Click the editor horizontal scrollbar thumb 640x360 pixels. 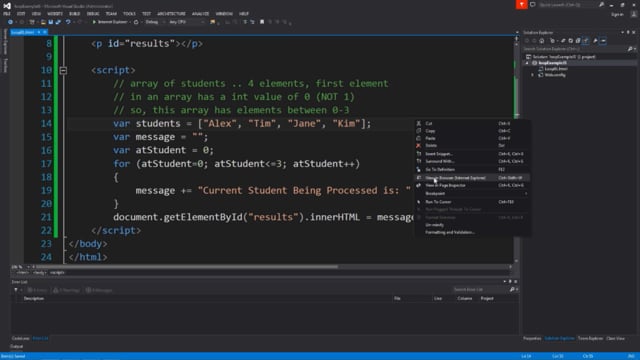187,267
